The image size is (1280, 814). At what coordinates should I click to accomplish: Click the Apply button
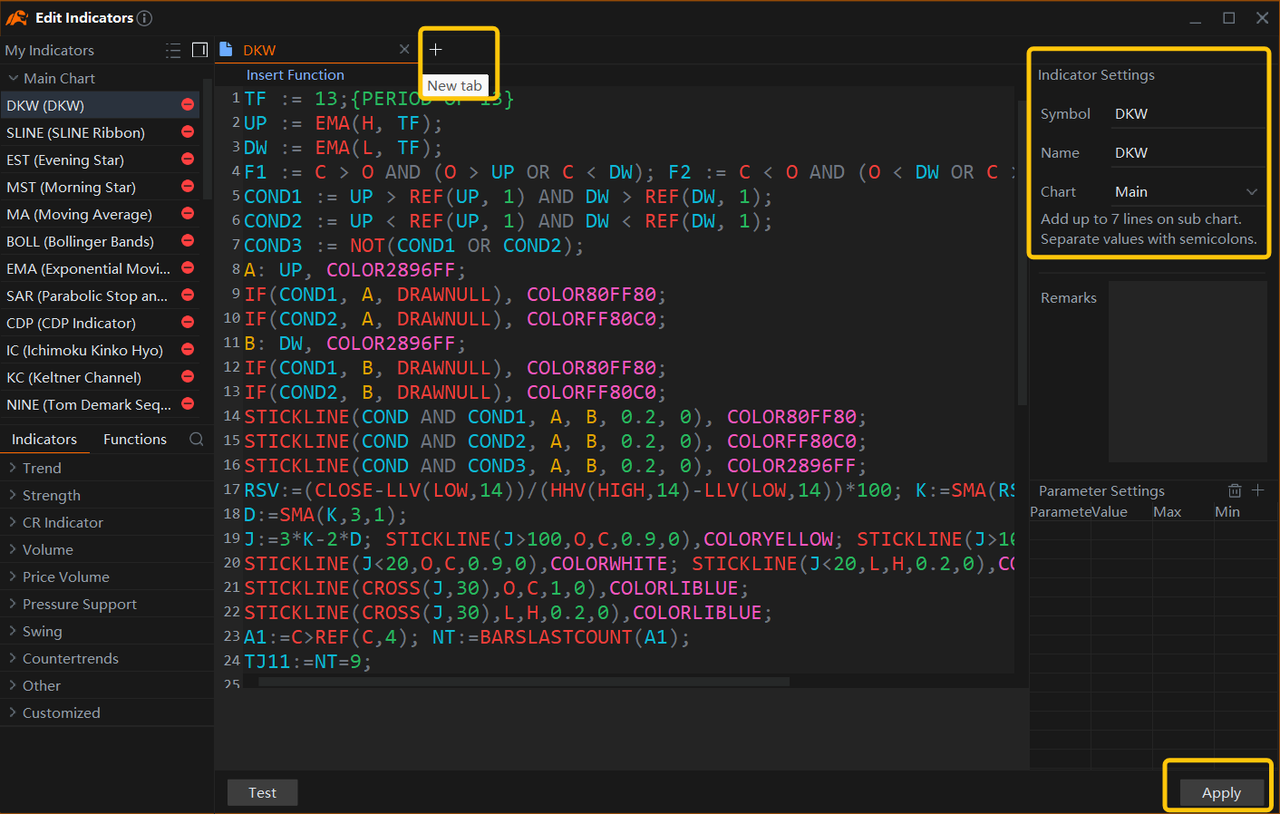(x=1221, y=792)
